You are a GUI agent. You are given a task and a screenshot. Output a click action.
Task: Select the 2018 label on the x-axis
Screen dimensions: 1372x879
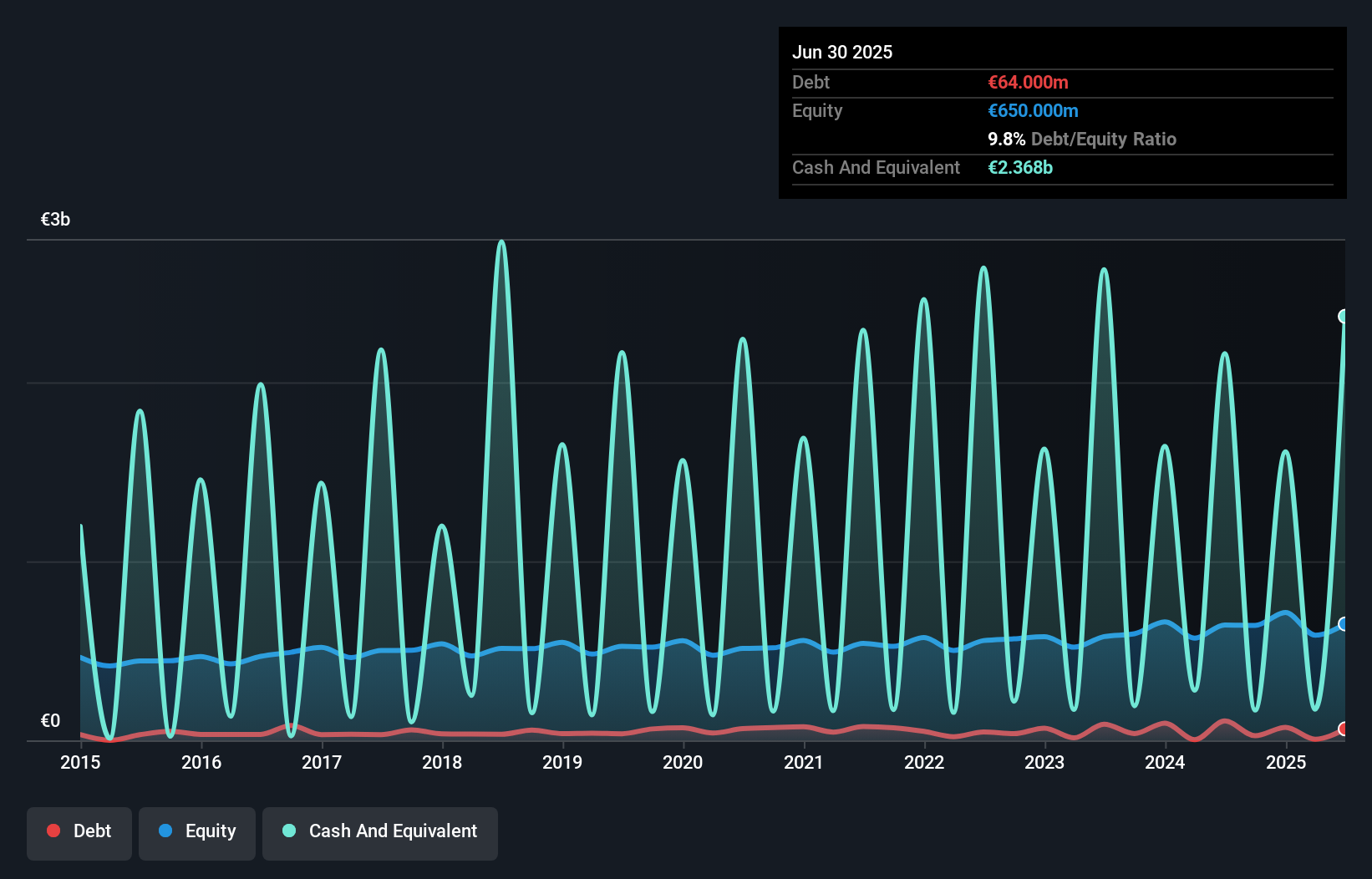[442, 763]
